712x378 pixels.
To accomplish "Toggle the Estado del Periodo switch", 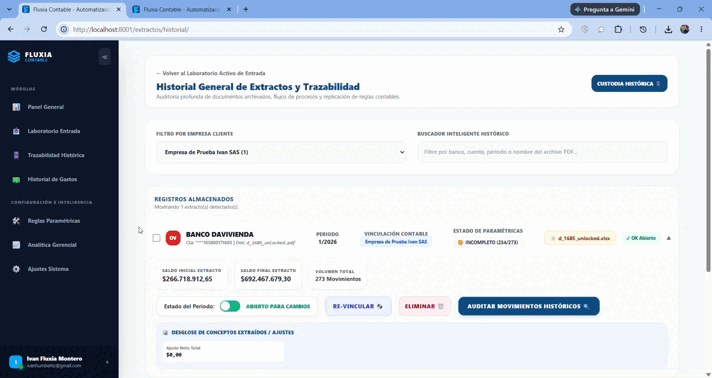I will click(x=230, y=306).
